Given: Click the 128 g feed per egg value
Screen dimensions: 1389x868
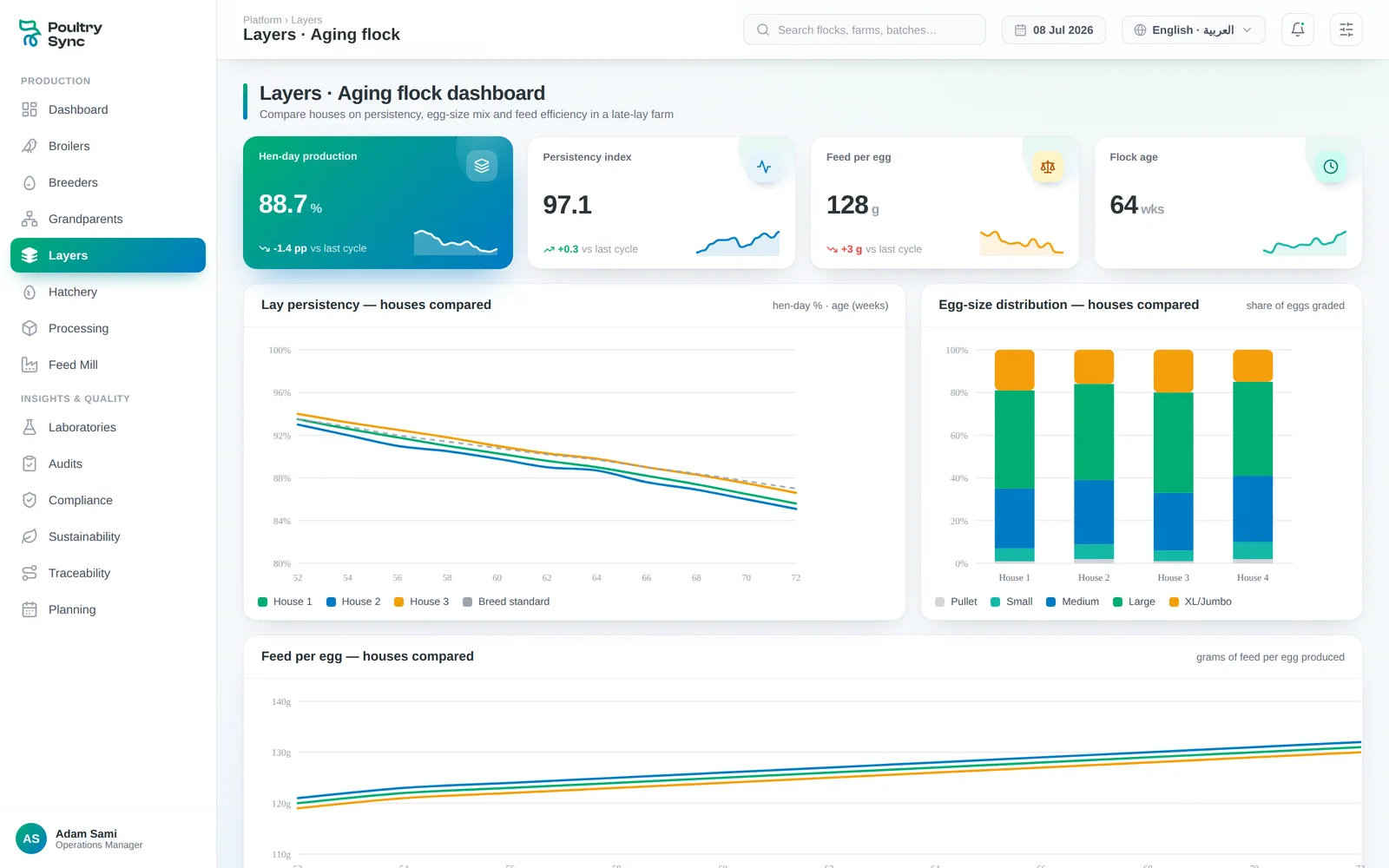Looking at the screenshot, I should [852, 205].
